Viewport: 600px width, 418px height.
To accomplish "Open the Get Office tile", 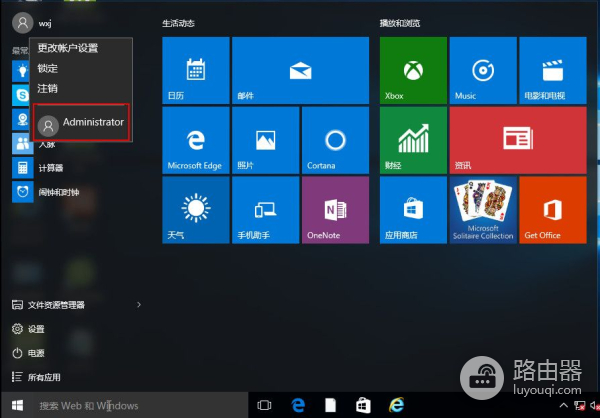I will (x=552, y=210).
